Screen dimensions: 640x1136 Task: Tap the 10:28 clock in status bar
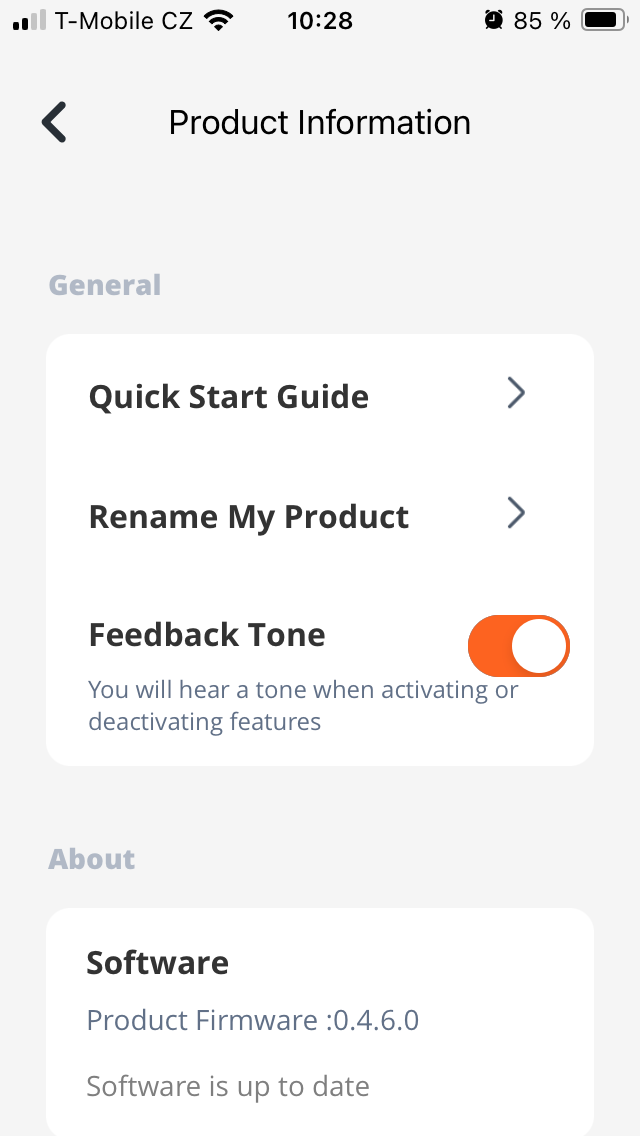pos(320,20)
